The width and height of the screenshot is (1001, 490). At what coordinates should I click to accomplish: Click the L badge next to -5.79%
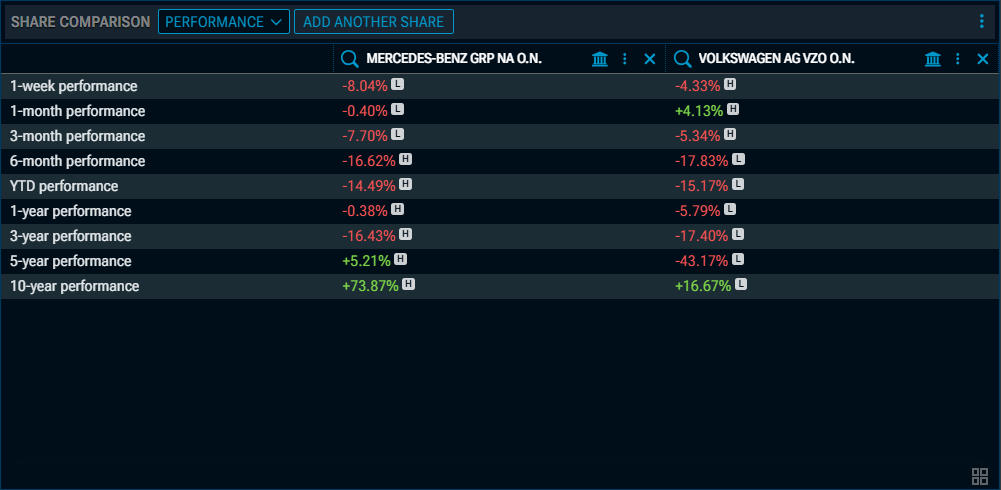tap(730, 209)
